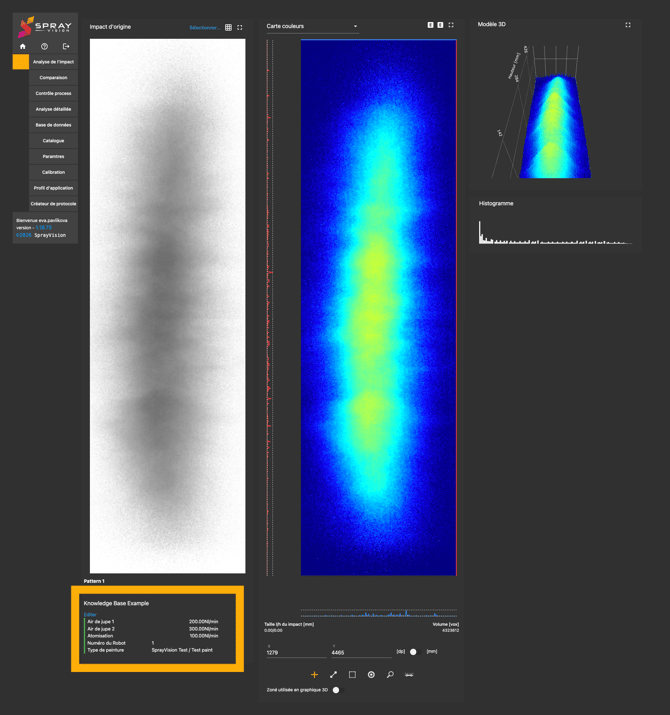Open Comparaison menu item
The image size is (670, 715).
pos(53,78)
